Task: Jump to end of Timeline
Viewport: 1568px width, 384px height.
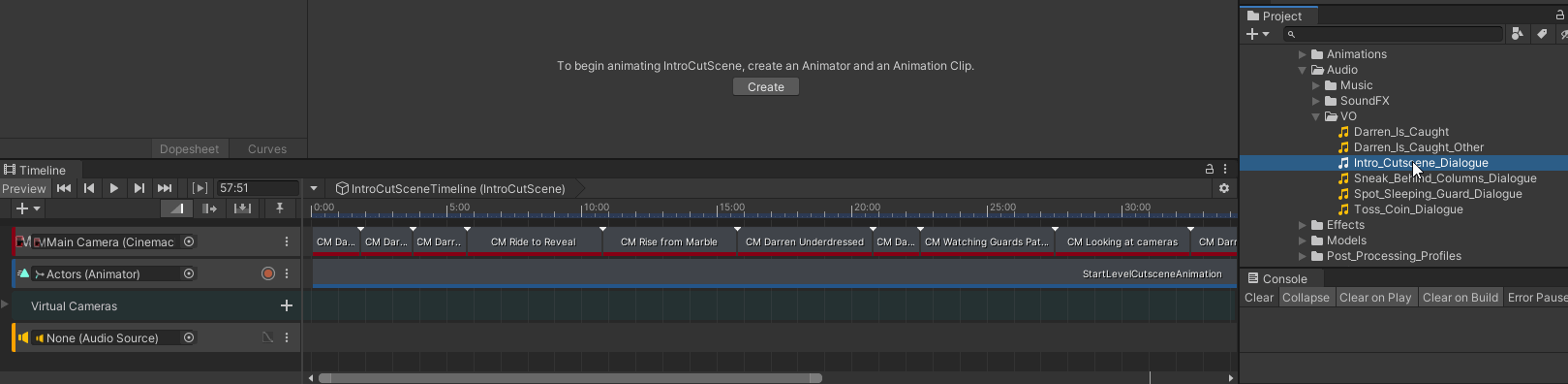Action: (165, 188)
